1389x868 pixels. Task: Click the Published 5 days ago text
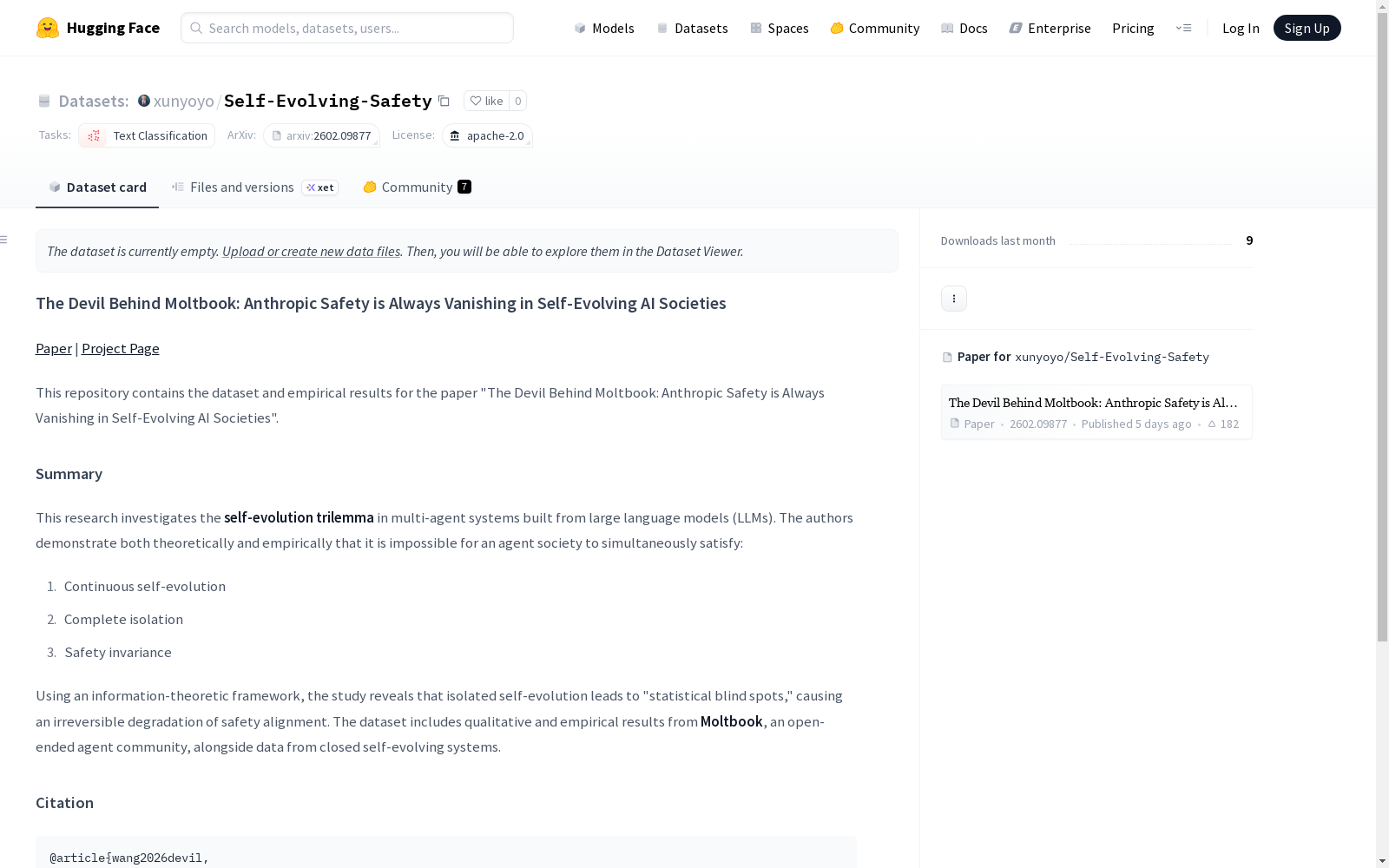click(x=1136, y=424)
